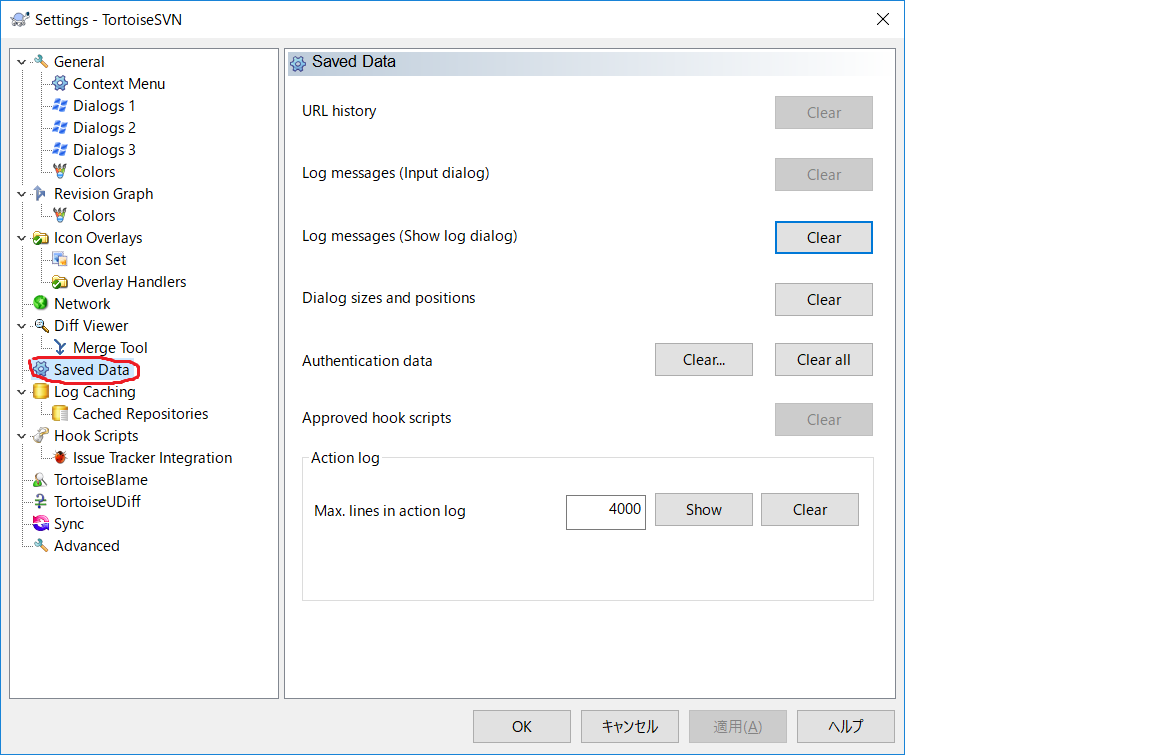
Task: Click the Cached Repositories icon
Action: coord(60,413)
